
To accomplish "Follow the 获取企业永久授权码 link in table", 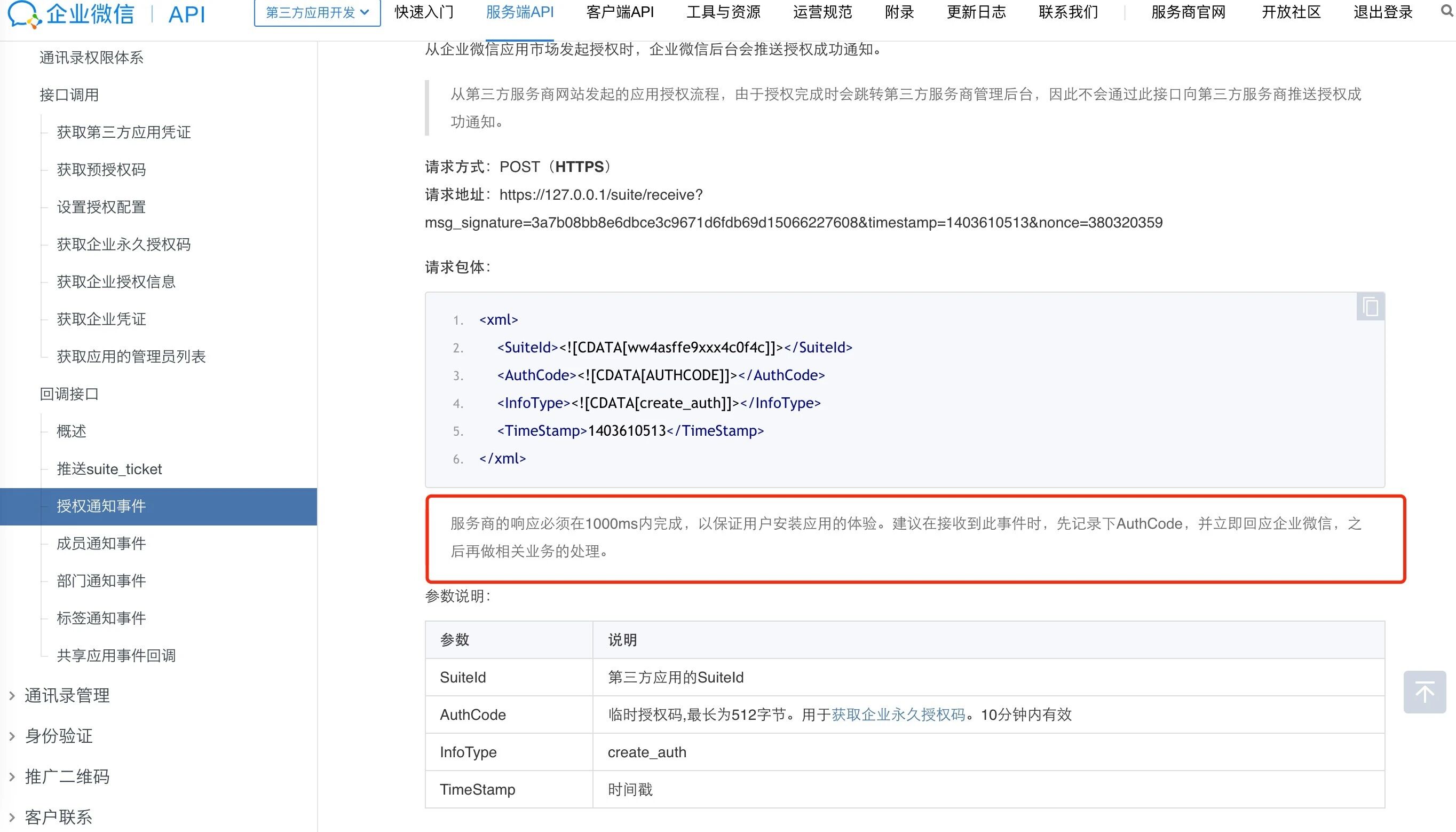I will (x=898, y=715).
